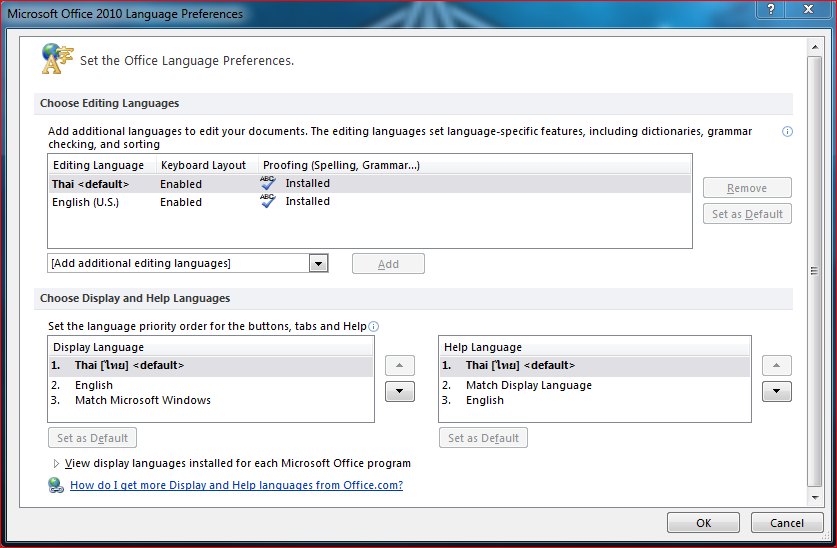Click the Remove button

pyautogui.click(x=747, y=188)
